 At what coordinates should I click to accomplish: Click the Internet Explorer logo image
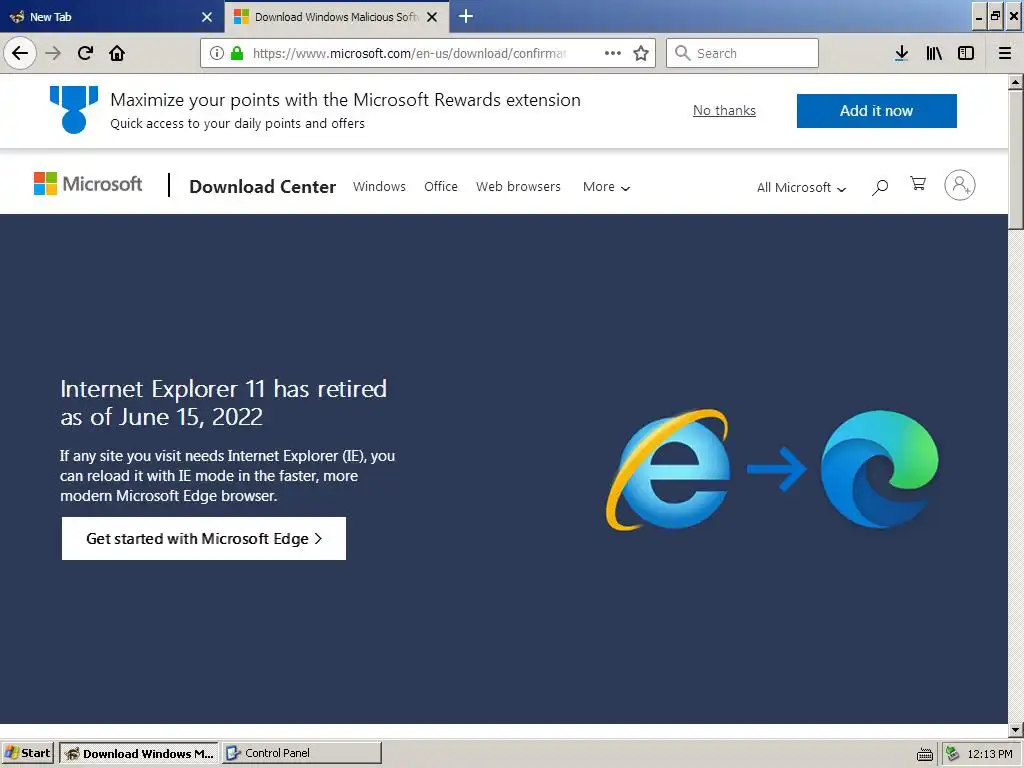point(668,469)
